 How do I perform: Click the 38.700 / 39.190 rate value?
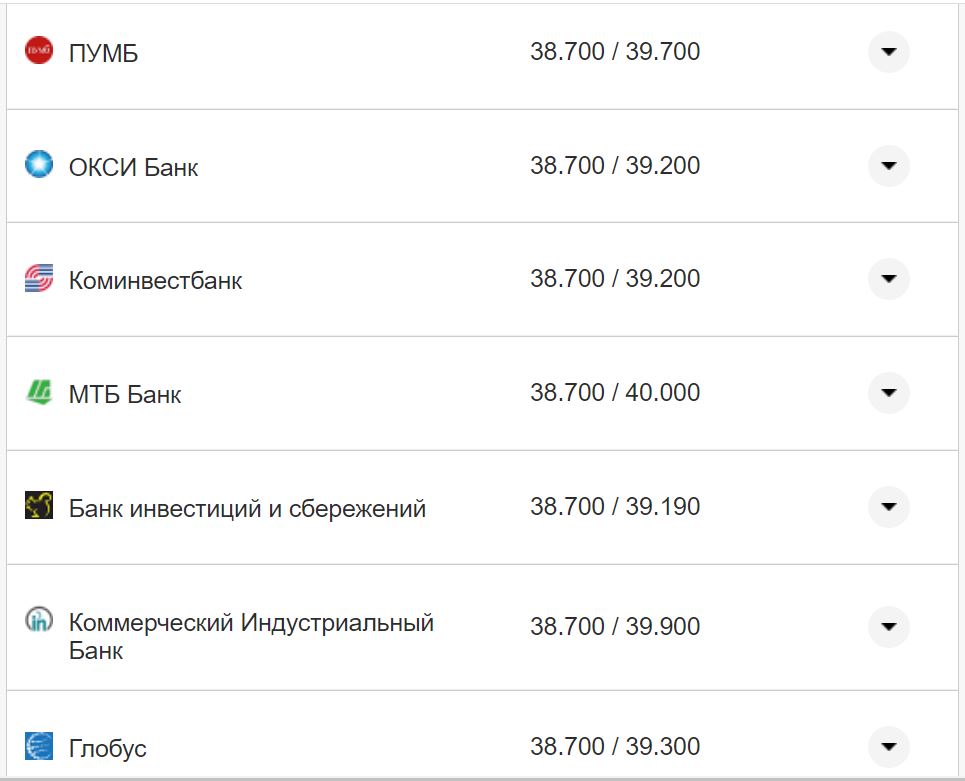click(614, 506)
